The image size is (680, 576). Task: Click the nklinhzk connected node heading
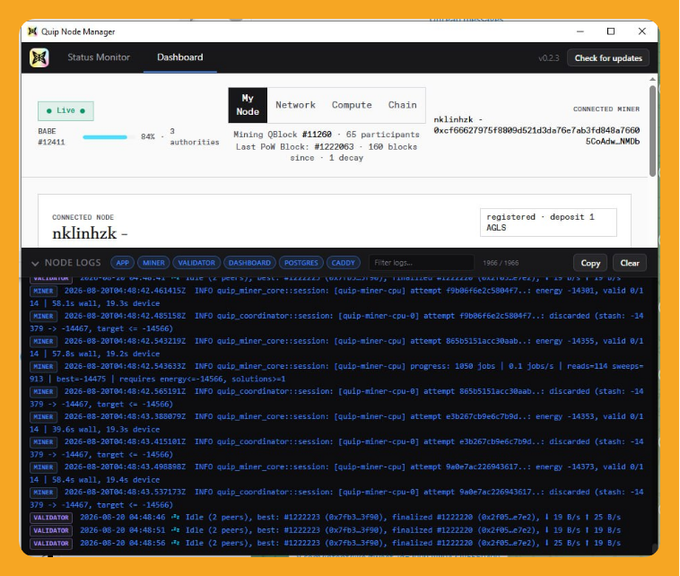[x=90, y=233]
